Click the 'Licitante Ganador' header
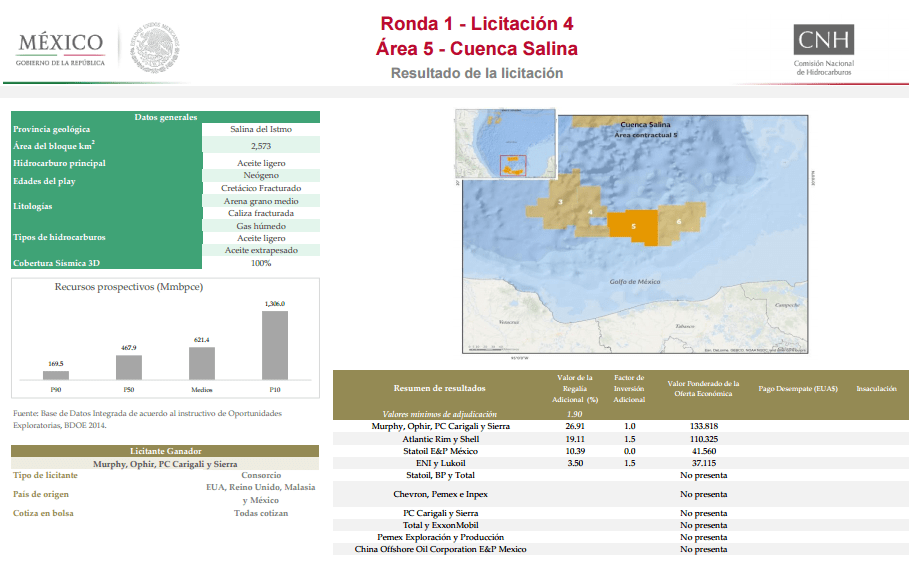This screenshot has height=574, width=909. [x=165, y=451]
